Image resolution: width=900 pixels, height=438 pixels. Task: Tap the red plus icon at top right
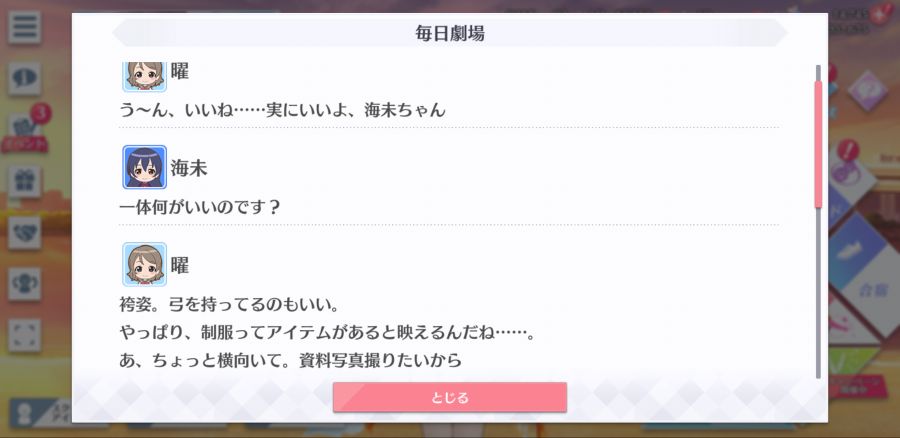pos(880,15)
